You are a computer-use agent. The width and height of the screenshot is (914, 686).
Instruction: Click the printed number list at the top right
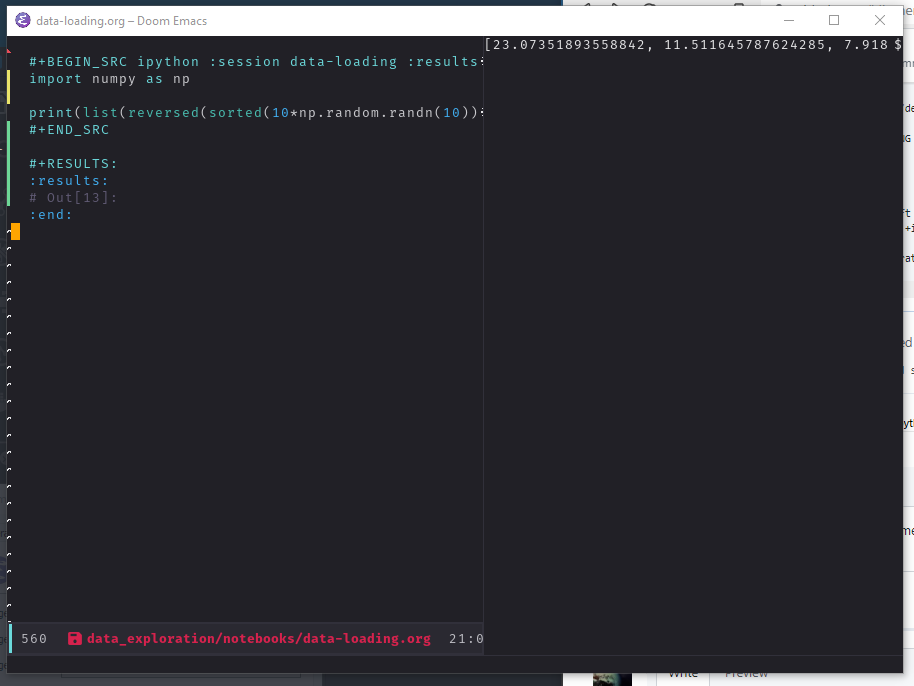coord(693,44)
